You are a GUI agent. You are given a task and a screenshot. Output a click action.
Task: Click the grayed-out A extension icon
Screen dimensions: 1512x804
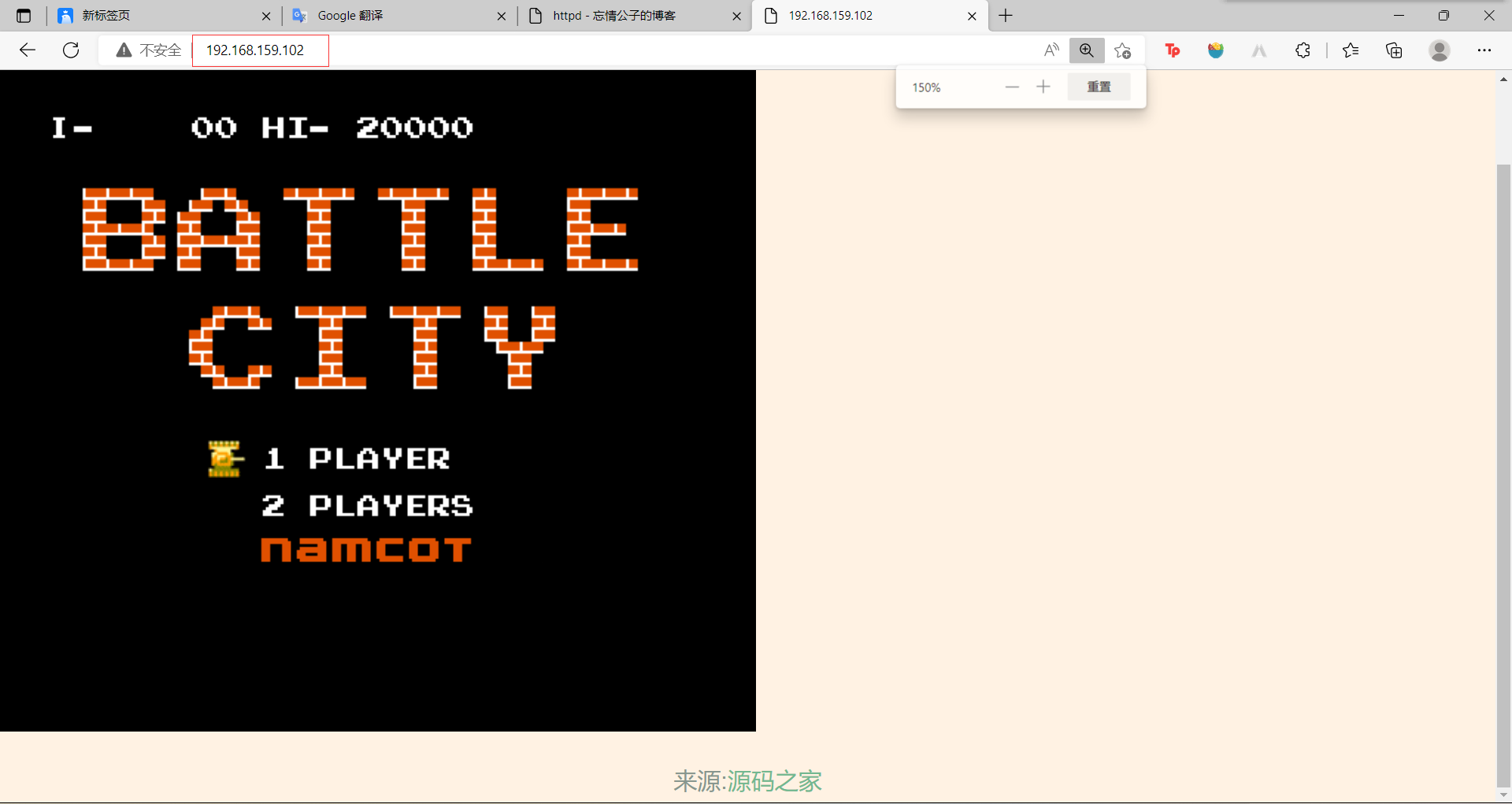point(1259,50)
